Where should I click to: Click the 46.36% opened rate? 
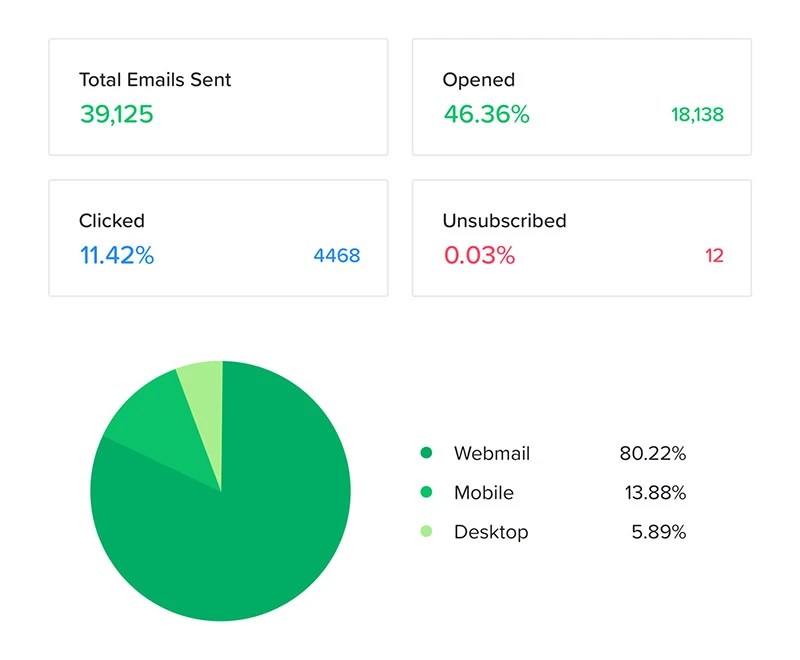pos(486,114)
